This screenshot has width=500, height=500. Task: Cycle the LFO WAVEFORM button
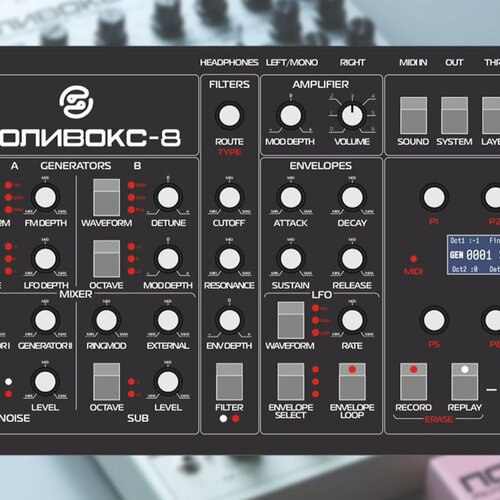coord(291,320)
